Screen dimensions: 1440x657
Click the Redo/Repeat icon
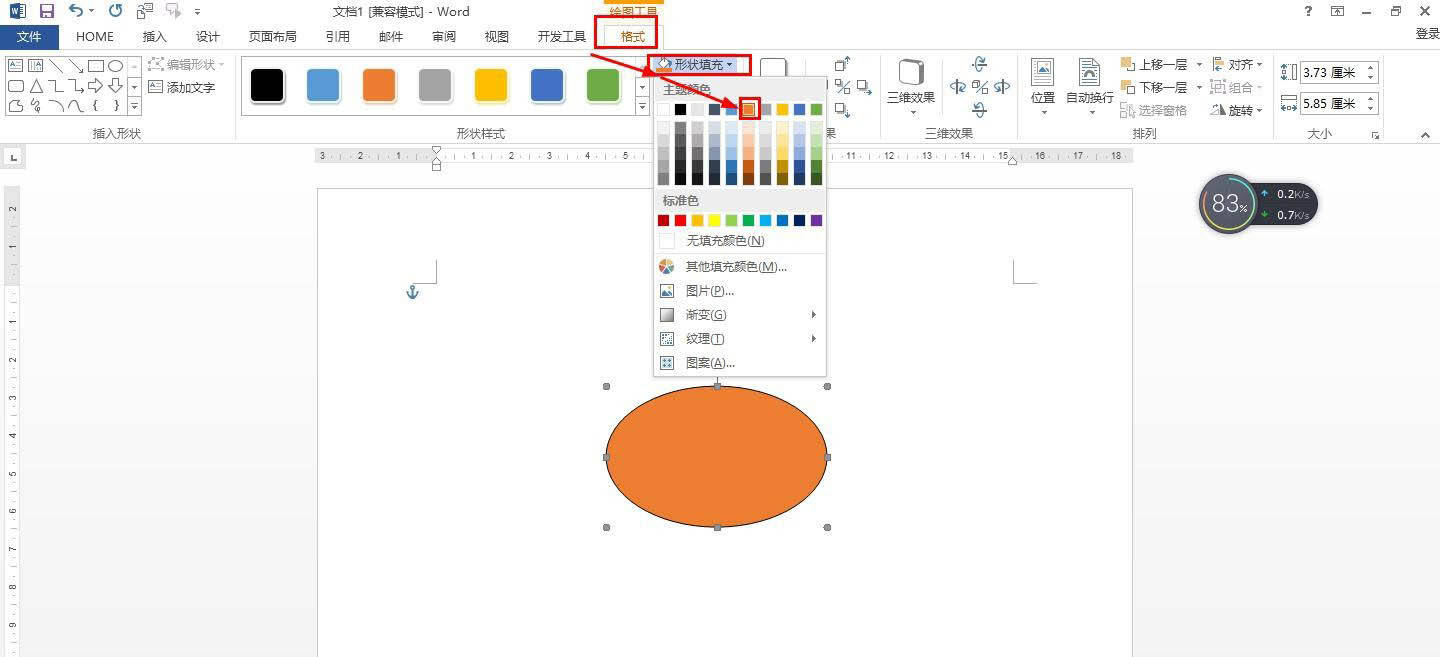point(116,12)
